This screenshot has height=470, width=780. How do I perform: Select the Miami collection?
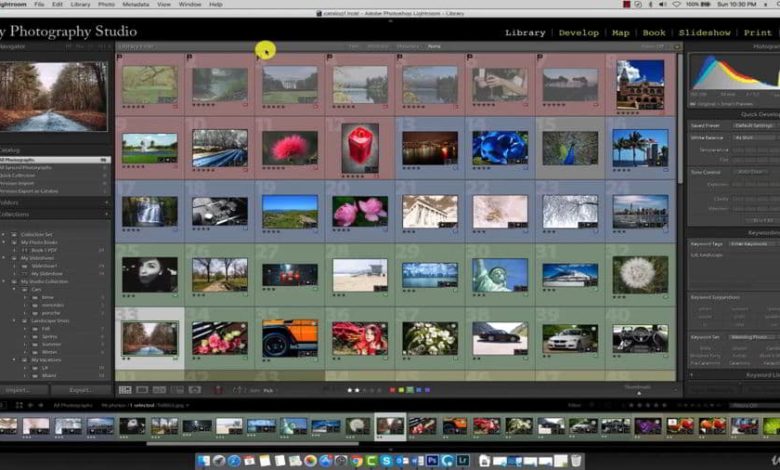tap(49, 376)
